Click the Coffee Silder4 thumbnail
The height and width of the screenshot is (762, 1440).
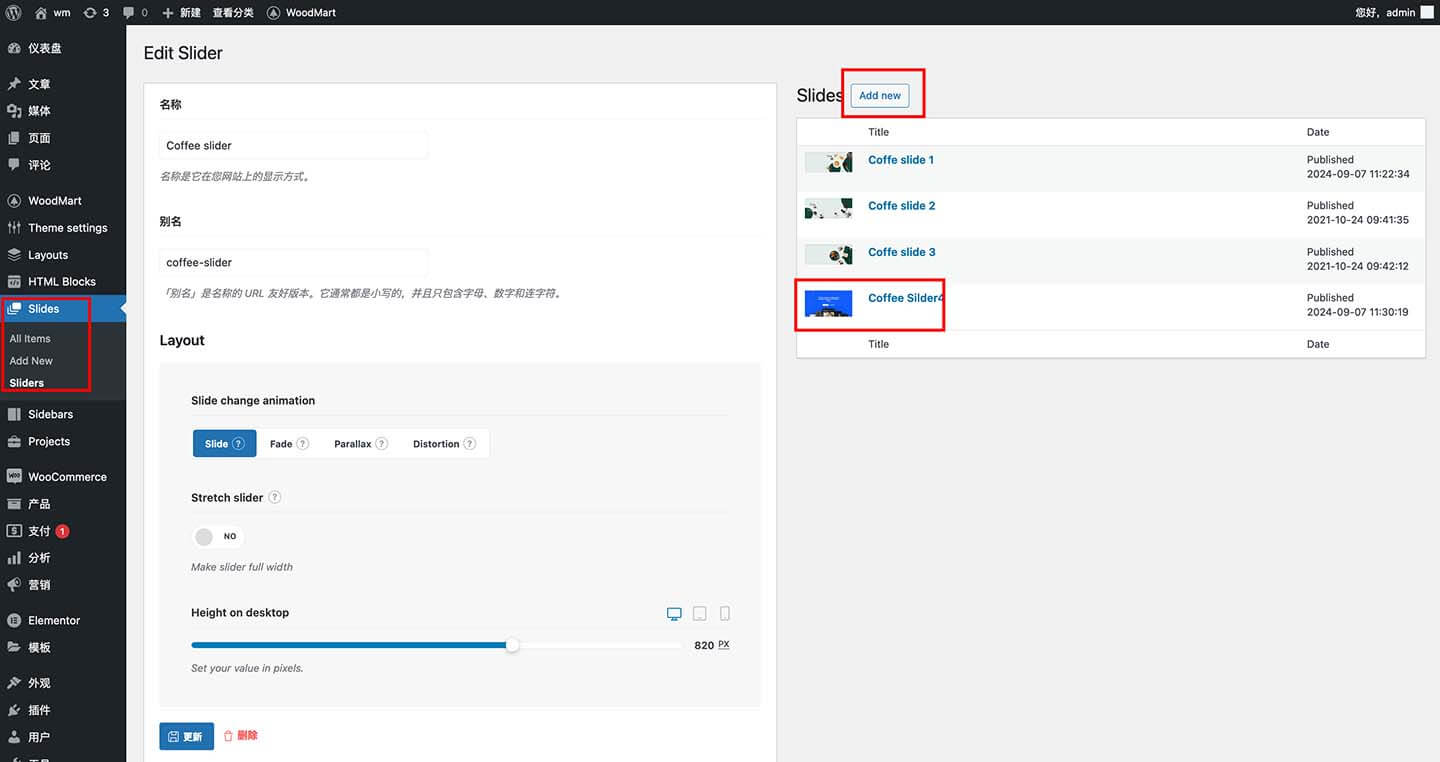[x=829, y=304]
